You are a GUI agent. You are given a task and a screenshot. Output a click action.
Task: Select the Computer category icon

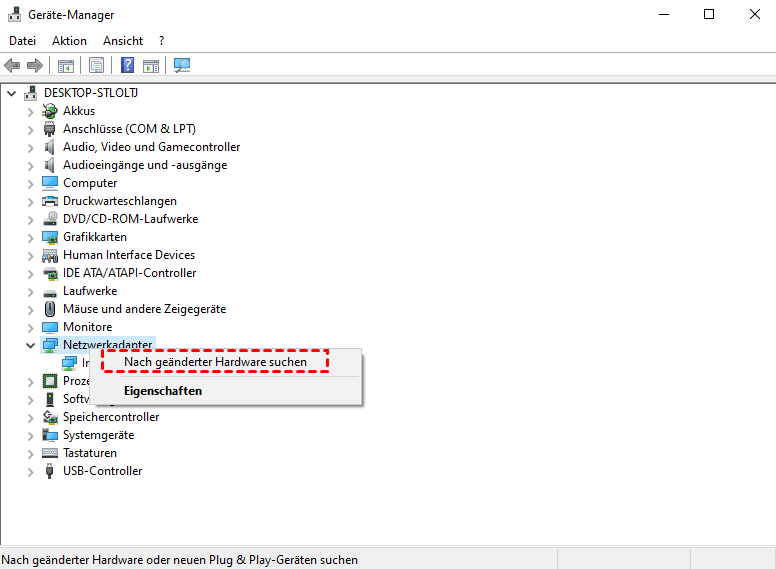click(49, 183)
